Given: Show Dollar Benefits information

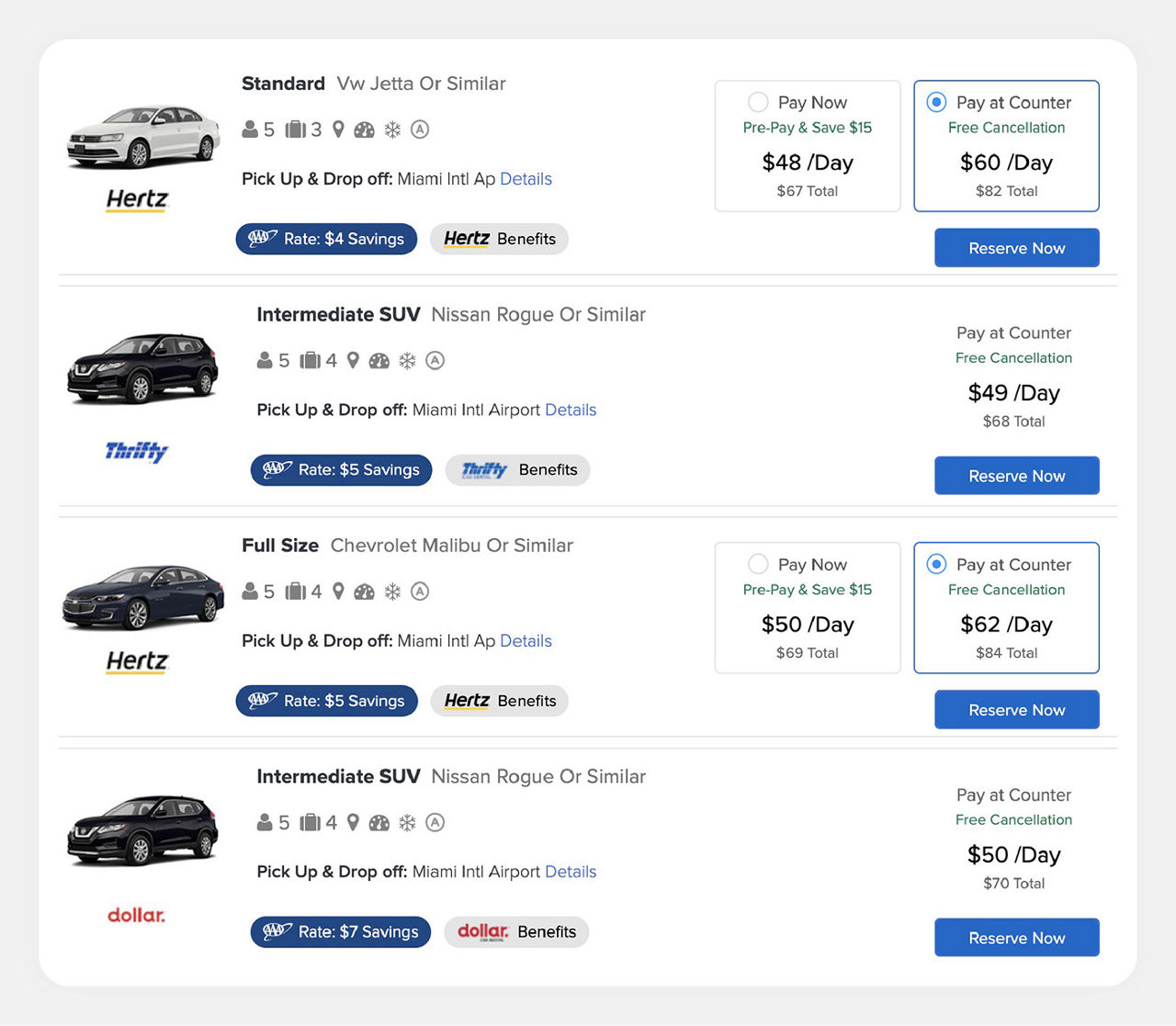Looking at the screenshot, I should [x=516, y=932].
